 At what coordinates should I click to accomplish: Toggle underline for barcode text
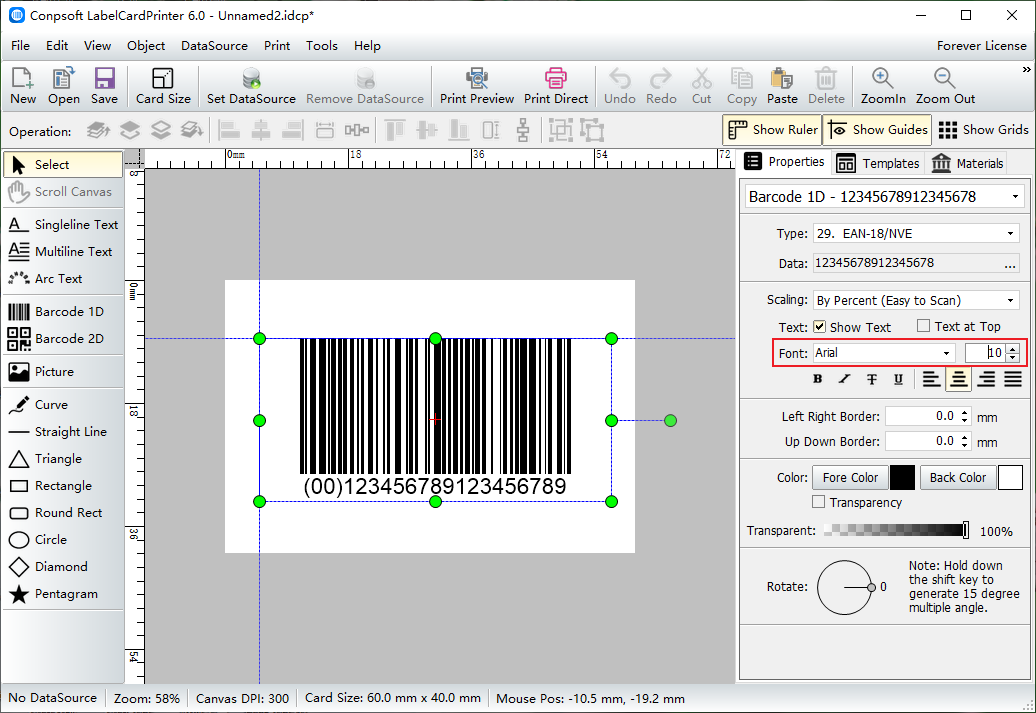click(899, 379)
